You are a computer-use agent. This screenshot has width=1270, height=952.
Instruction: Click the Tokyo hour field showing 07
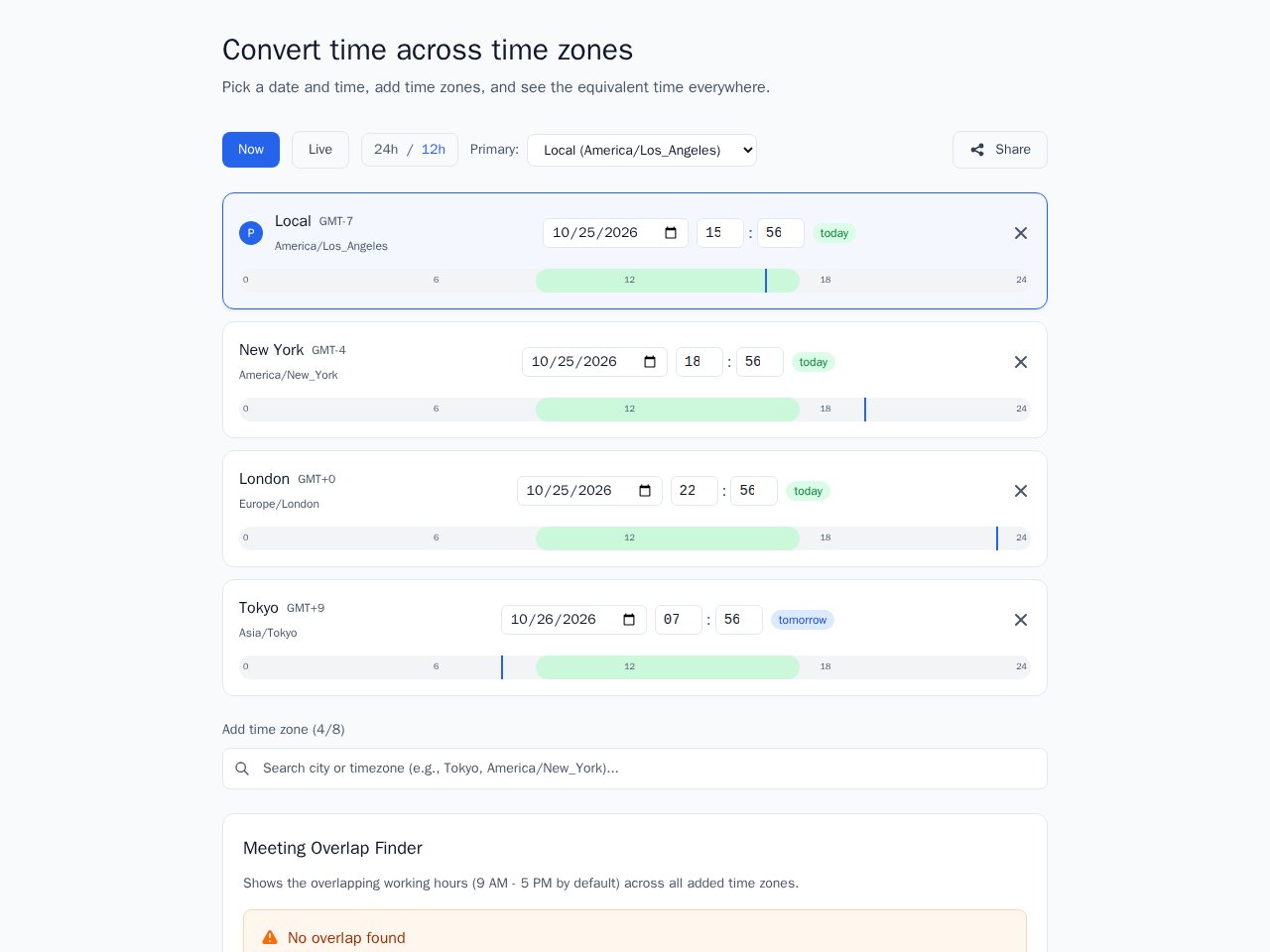(679, 620)
